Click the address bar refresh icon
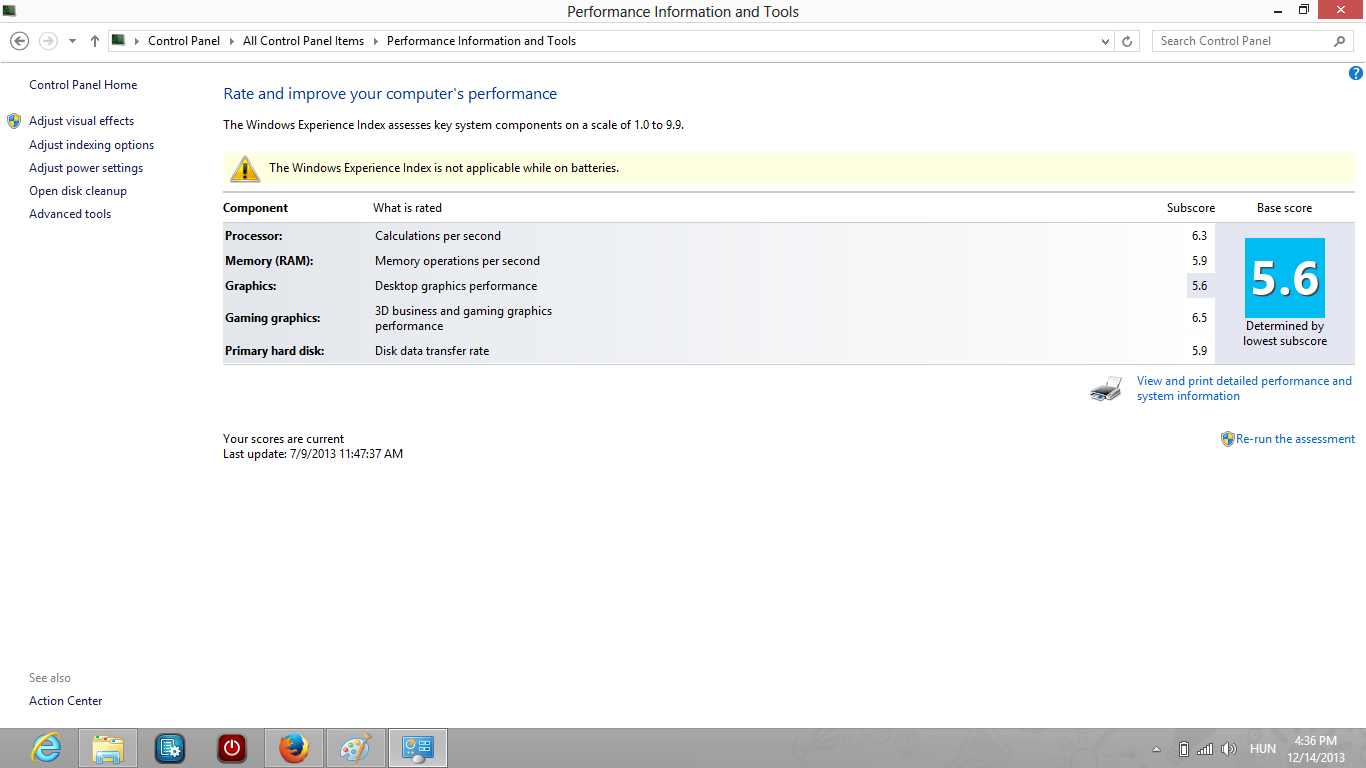 (x=1127, y=41)
